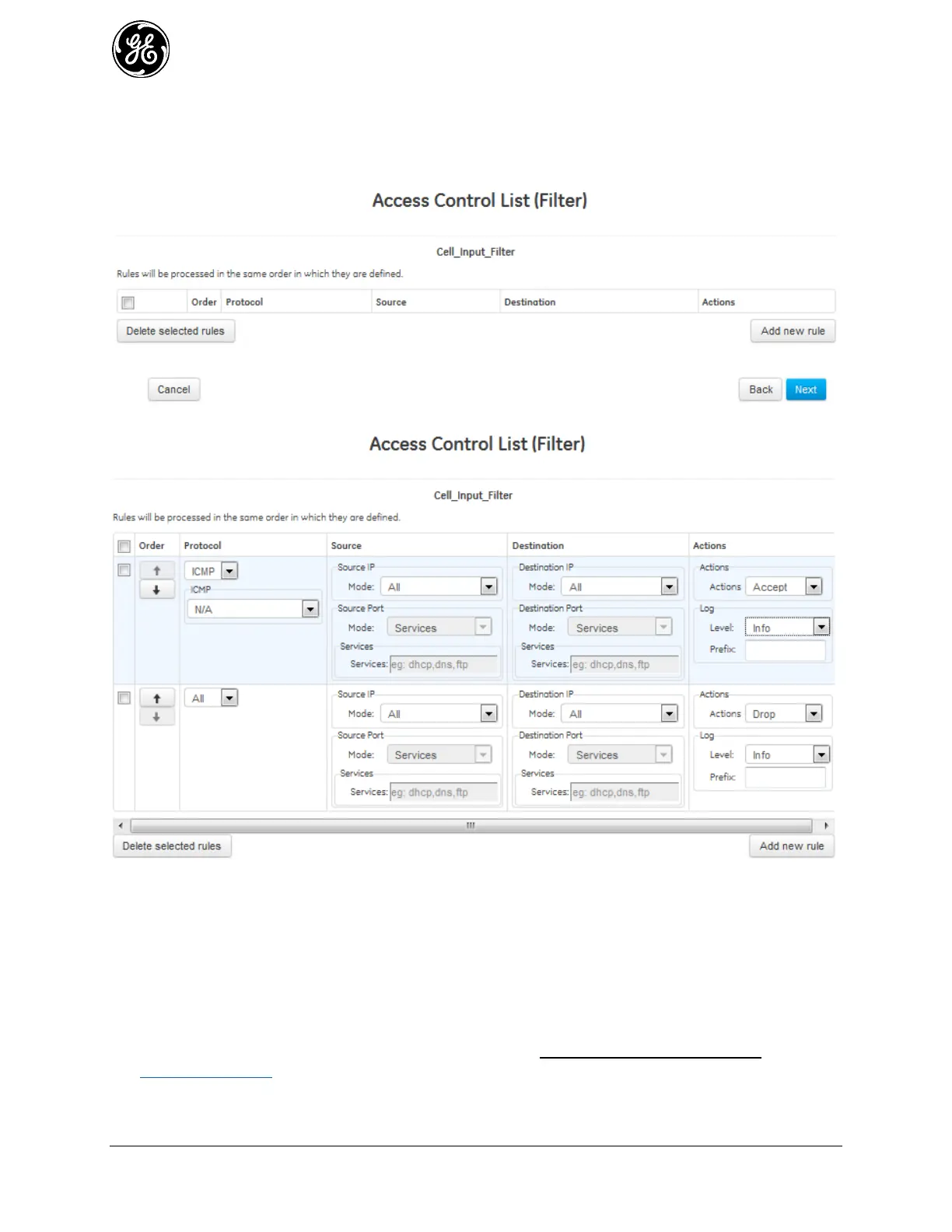The image size is (952, 1232).
Task: Click lower Add new rule button
Action: click(792, 846)
